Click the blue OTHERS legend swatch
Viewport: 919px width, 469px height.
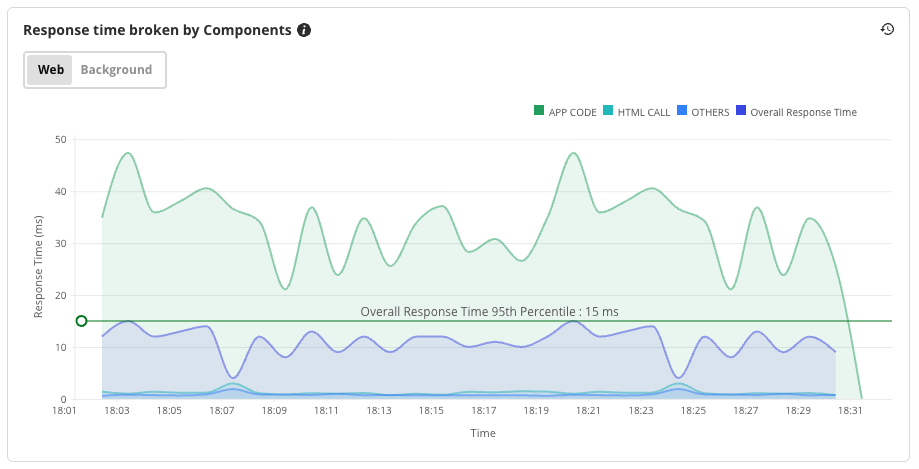(x=682, y=112)
